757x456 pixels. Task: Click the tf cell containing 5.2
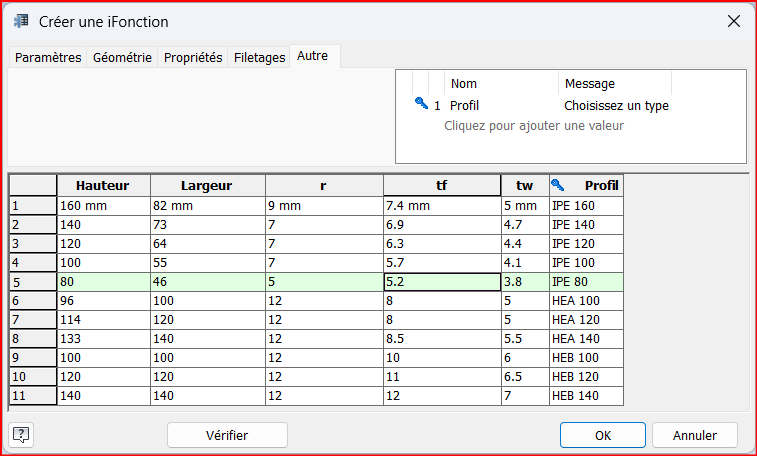coord(441,283)
